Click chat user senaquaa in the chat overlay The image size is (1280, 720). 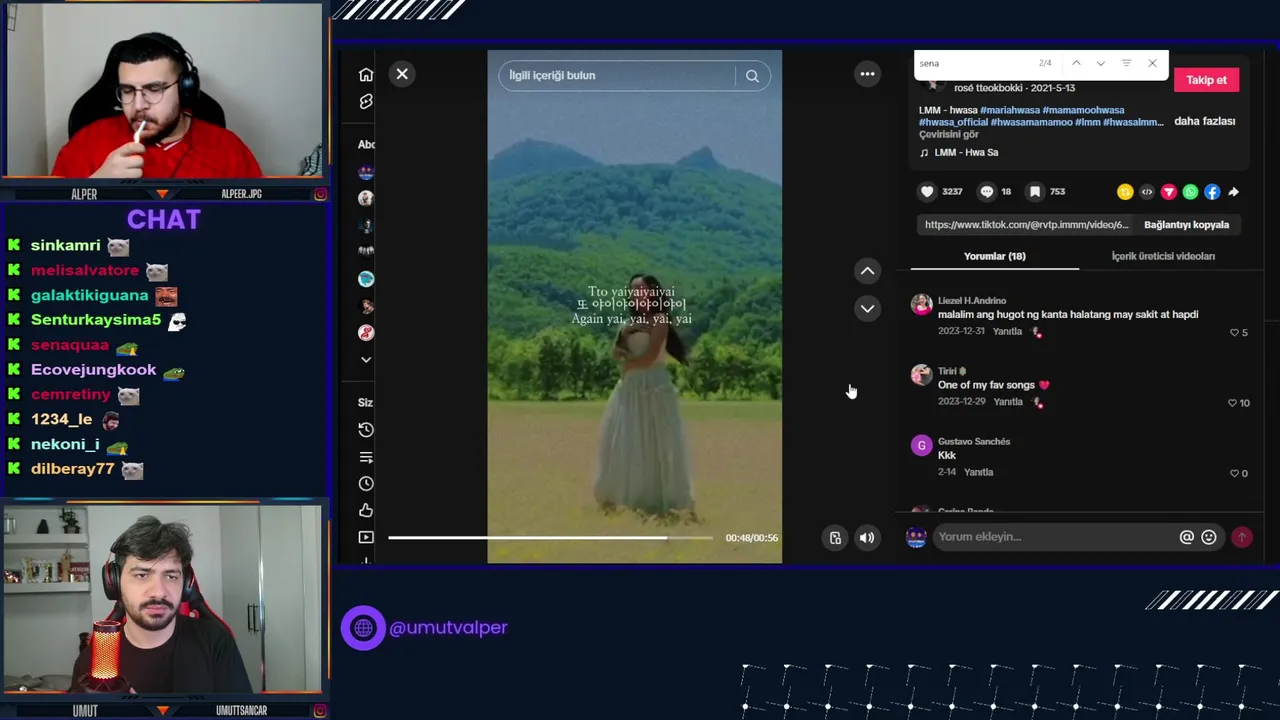tap(70, 345)
